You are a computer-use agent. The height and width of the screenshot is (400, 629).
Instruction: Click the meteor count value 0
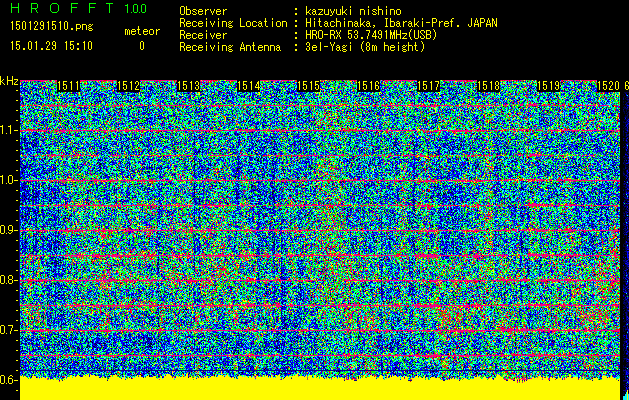[141, 46]
